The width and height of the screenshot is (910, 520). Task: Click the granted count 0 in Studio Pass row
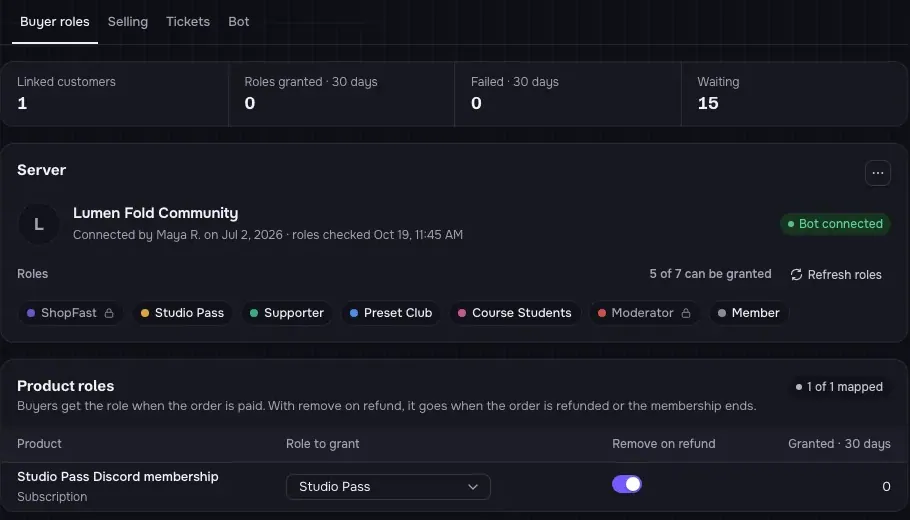(886, 487)
